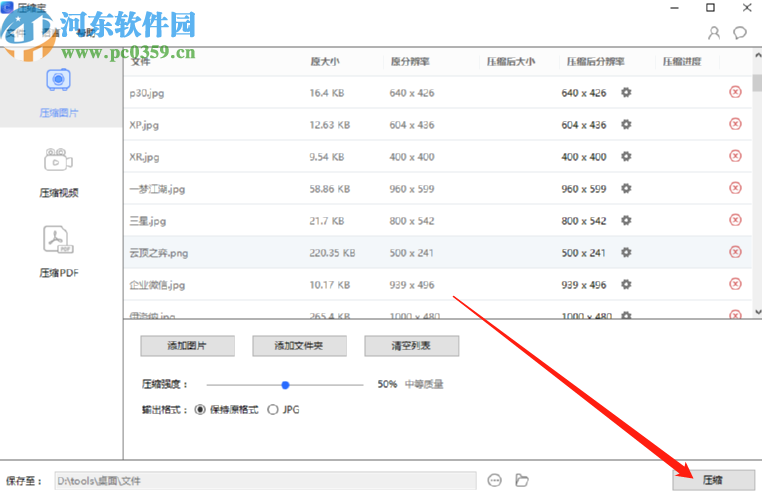Start compression with the 压缩 button
Screen dimensions: 762x500
(713, 480)
